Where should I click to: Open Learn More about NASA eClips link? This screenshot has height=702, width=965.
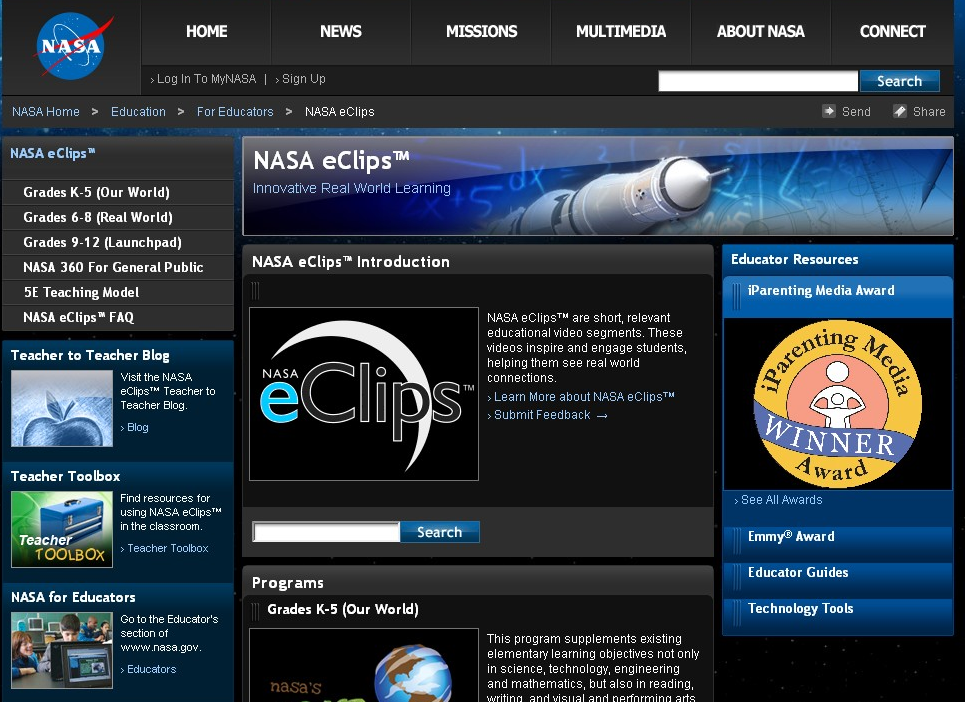click(584, 397)
